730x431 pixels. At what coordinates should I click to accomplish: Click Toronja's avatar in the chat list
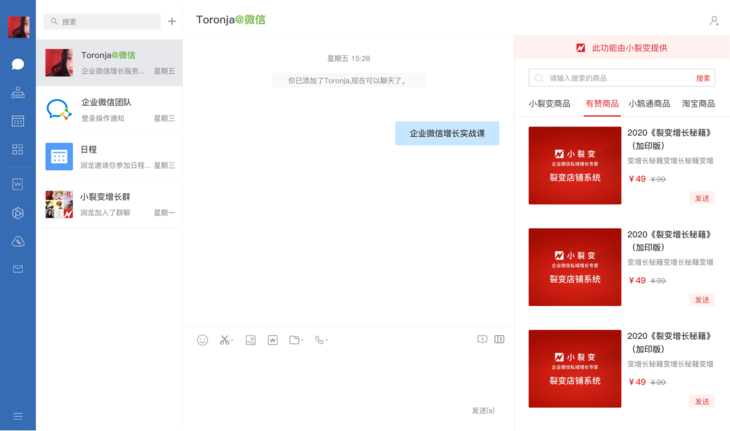point(59,63)
